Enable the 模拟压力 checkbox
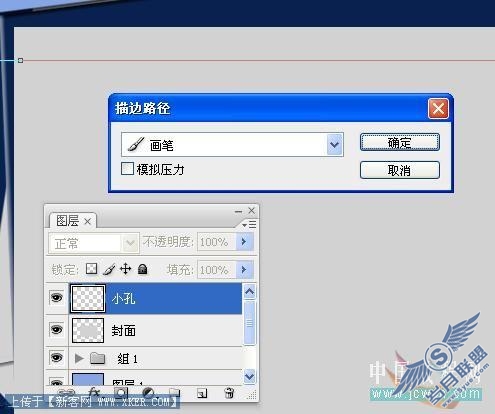Screen dimensions: 495x414 tap(127, 169)
